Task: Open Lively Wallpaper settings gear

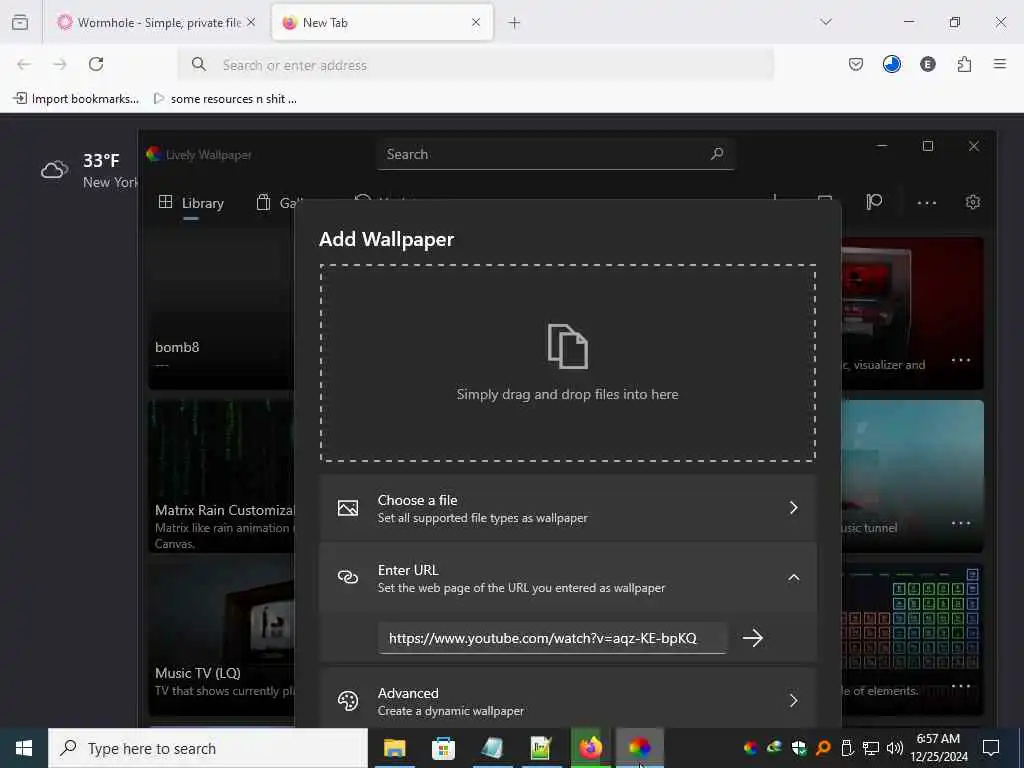Action: pos(972,202)
